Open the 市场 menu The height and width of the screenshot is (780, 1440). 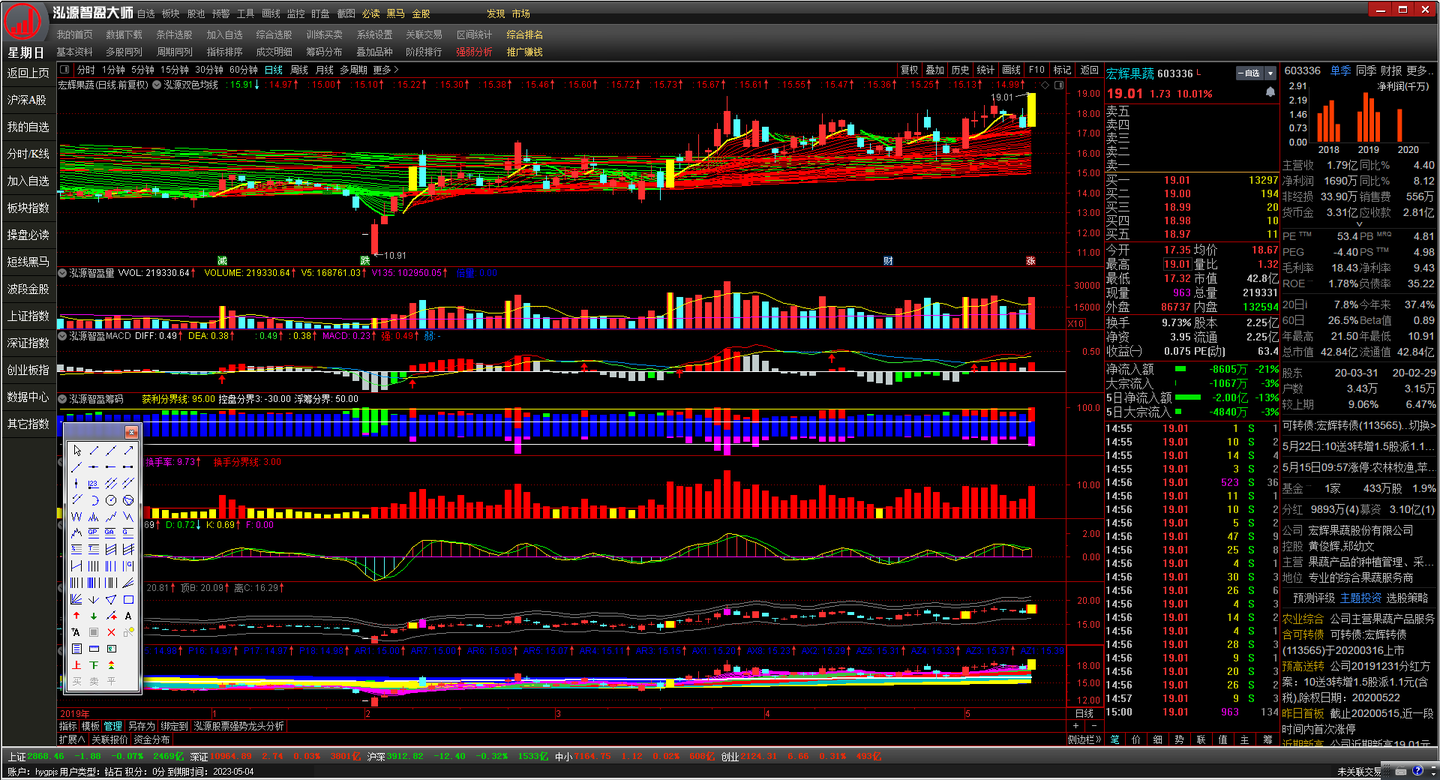(x=521, y=14)
